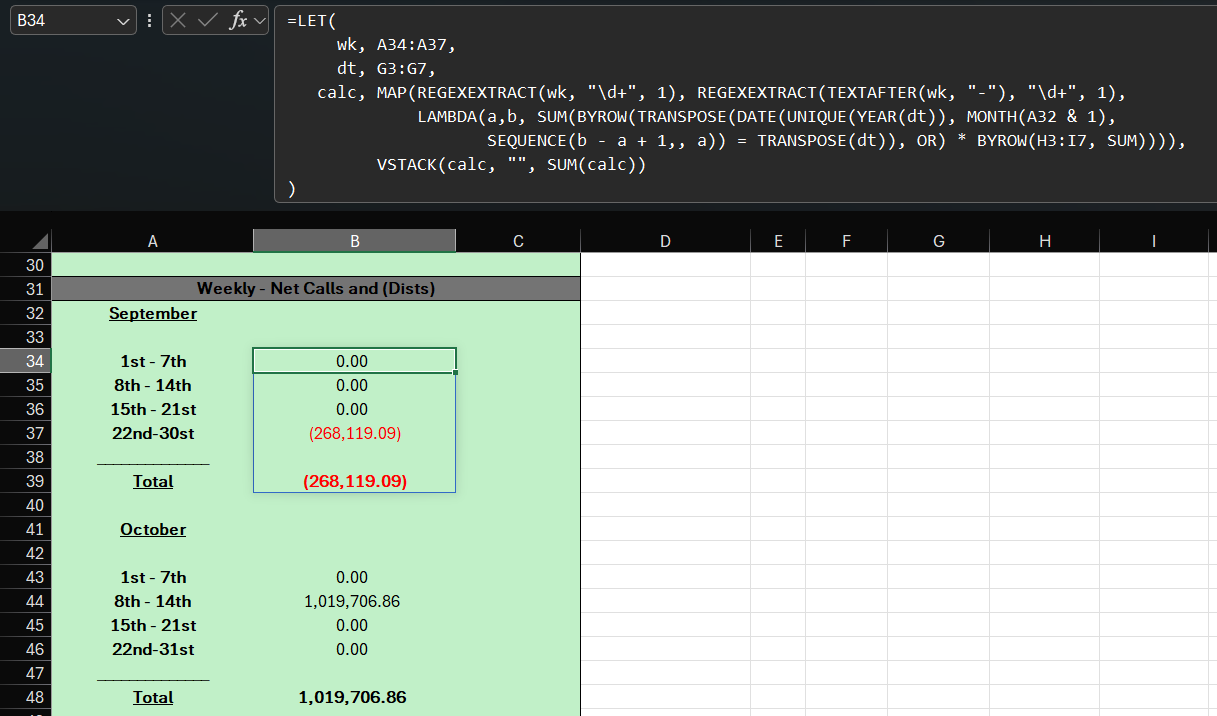Select row 39 header

(25, 481)
